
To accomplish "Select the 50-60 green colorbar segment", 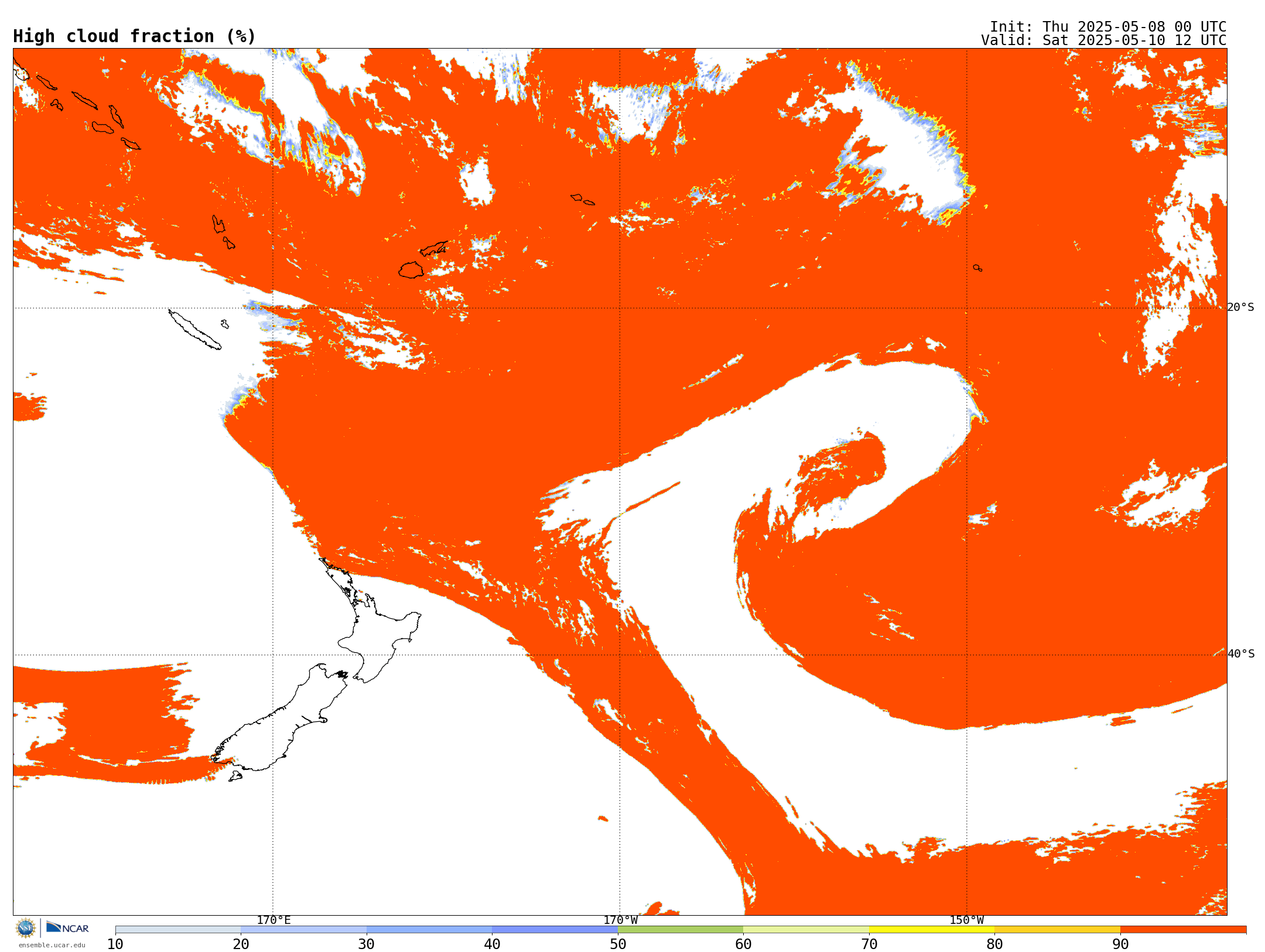I will [x=681, y=929].
